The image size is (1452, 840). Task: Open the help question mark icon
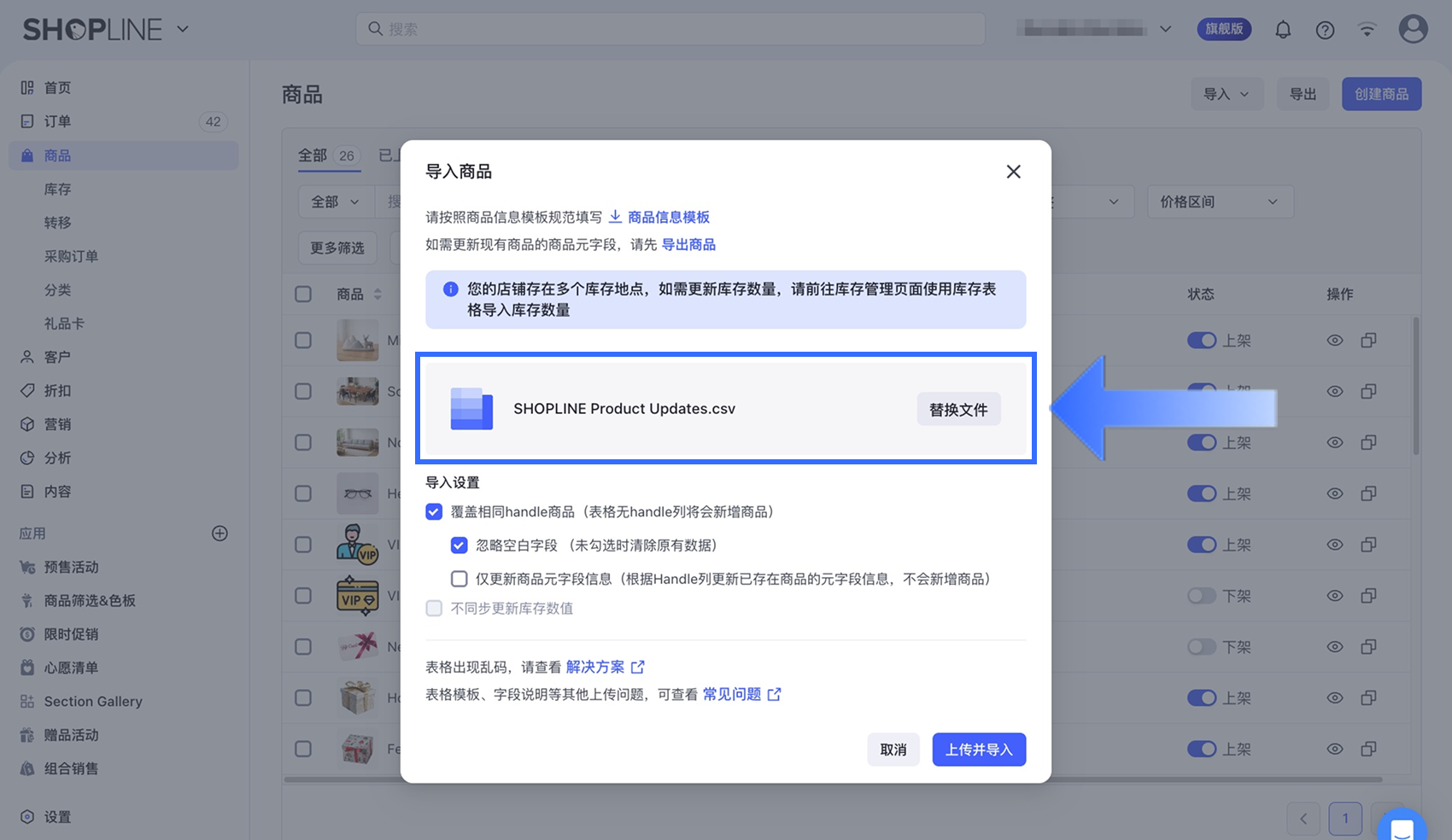pyautogui.click(x=1325, y=30)
